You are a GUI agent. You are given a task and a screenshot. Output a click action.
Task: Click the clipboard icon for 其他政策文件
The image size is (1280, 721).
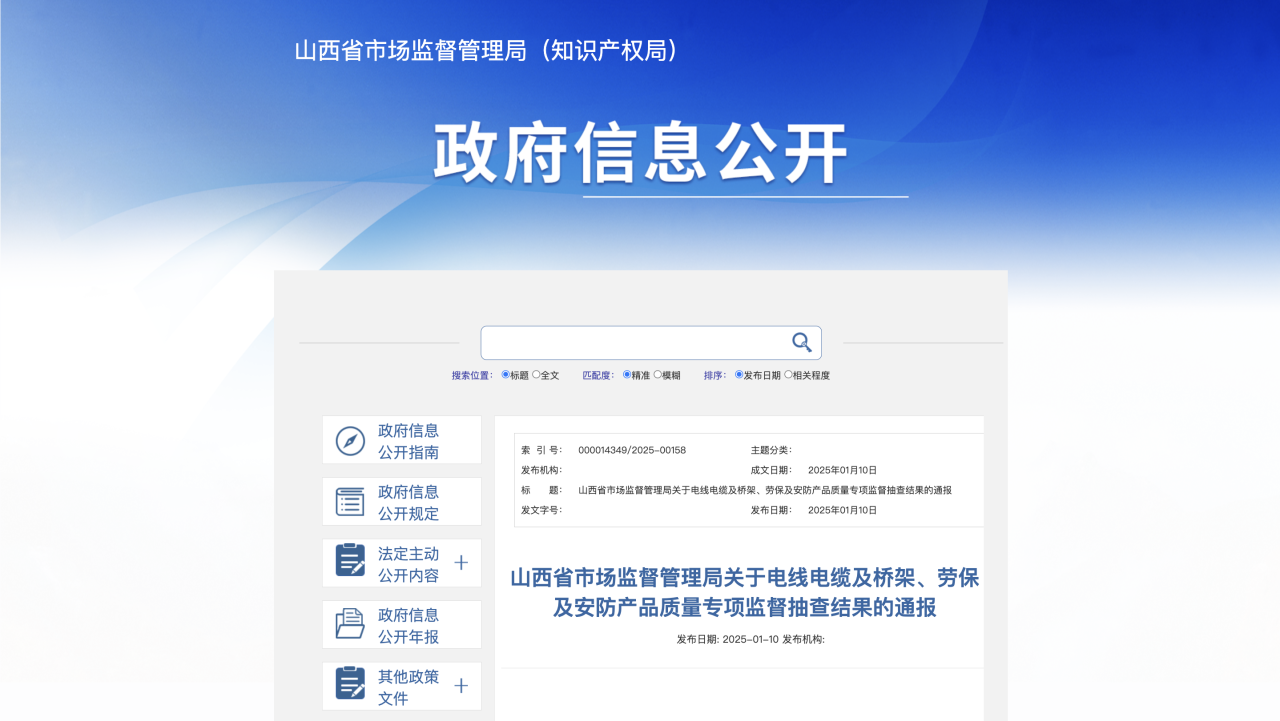[x=350, y=686]
